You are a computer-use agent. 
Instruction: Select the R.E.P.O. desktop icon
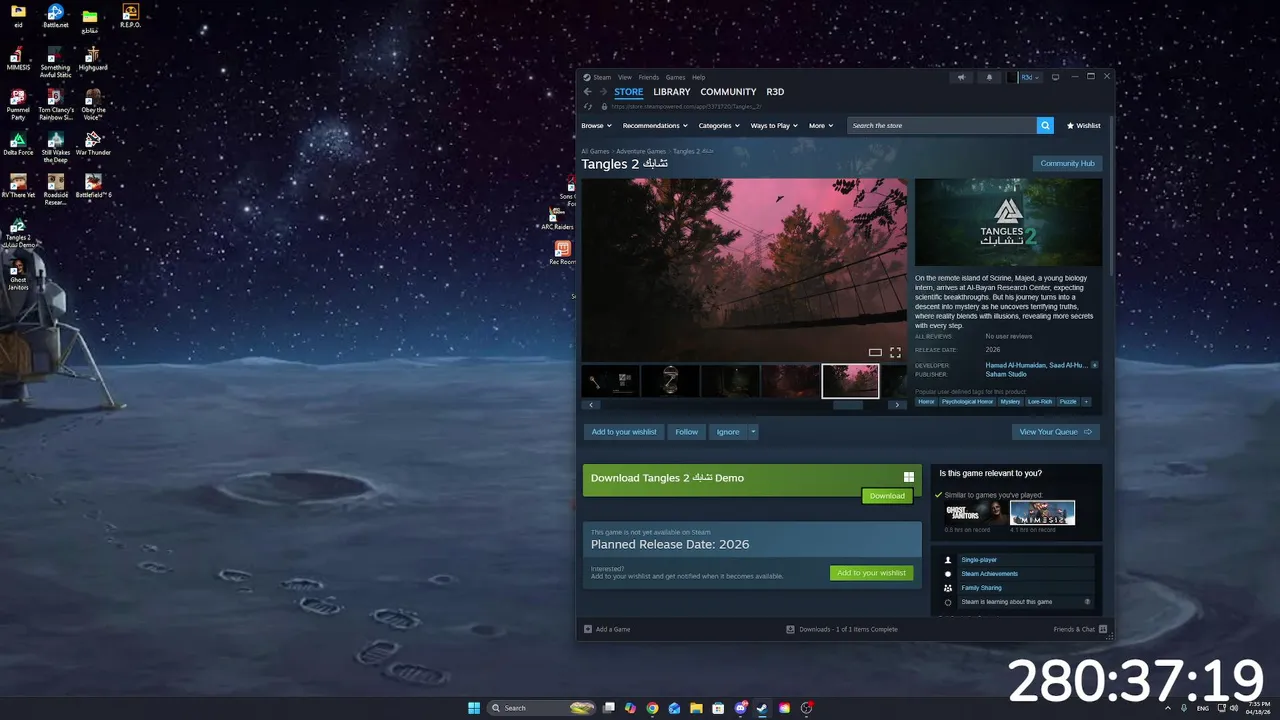pos(130,17)
